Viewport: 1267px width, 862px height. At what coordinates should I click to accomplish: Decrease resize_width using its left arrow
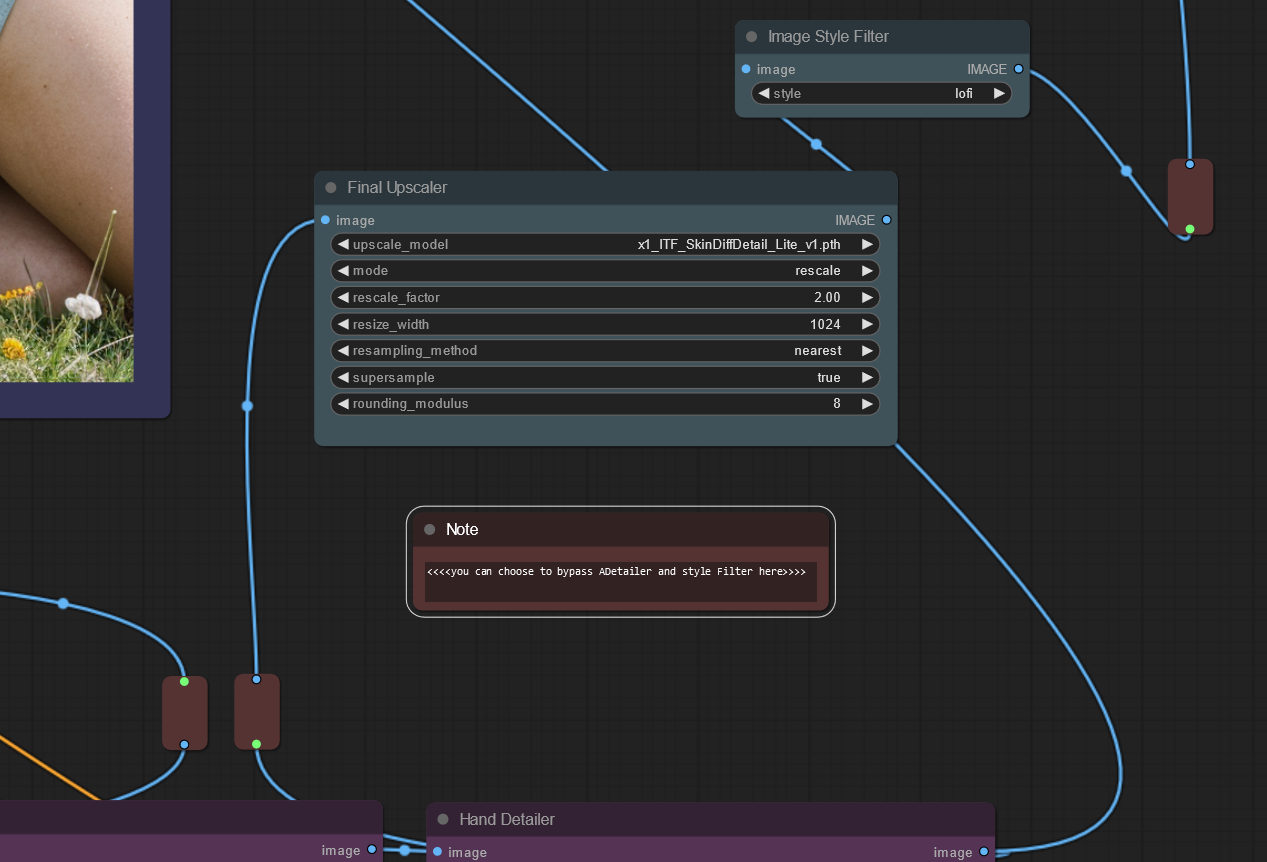[343, 324]
